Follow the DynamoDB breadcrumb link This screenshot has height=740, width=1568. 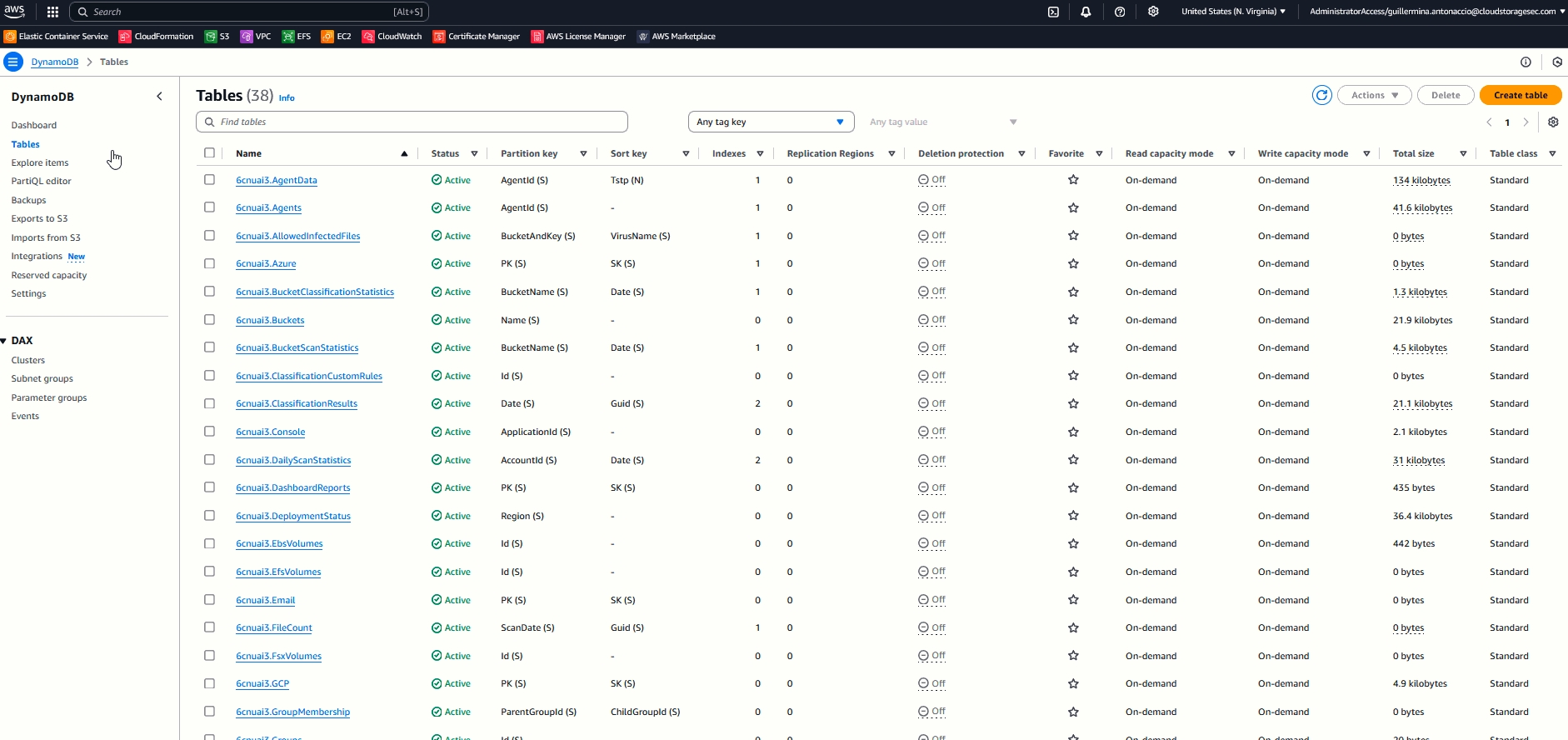(x=55, y=62)
